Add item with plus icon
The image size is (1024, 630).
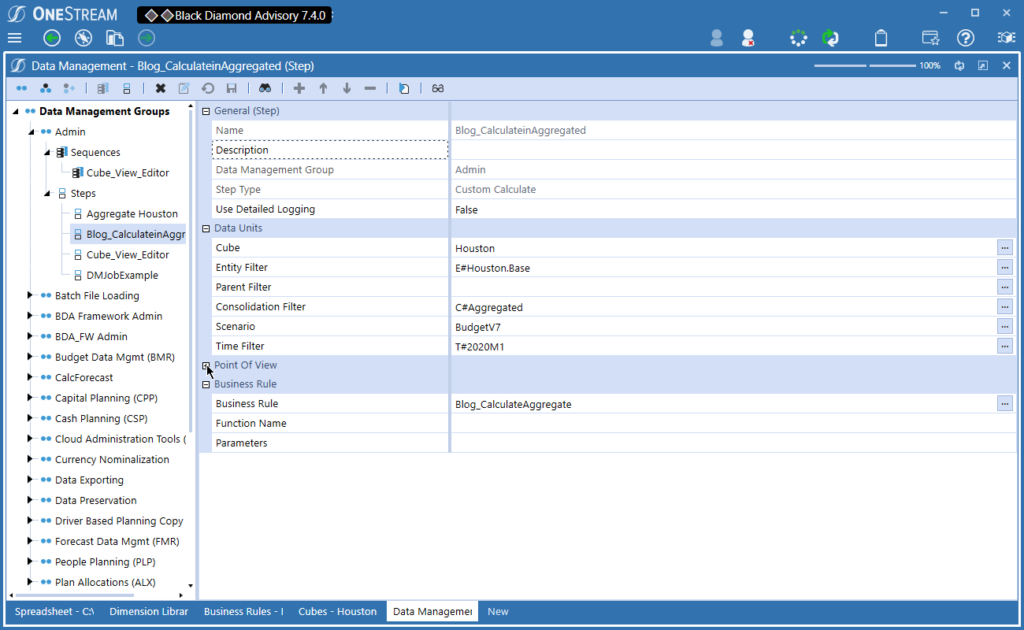[299, 88]
